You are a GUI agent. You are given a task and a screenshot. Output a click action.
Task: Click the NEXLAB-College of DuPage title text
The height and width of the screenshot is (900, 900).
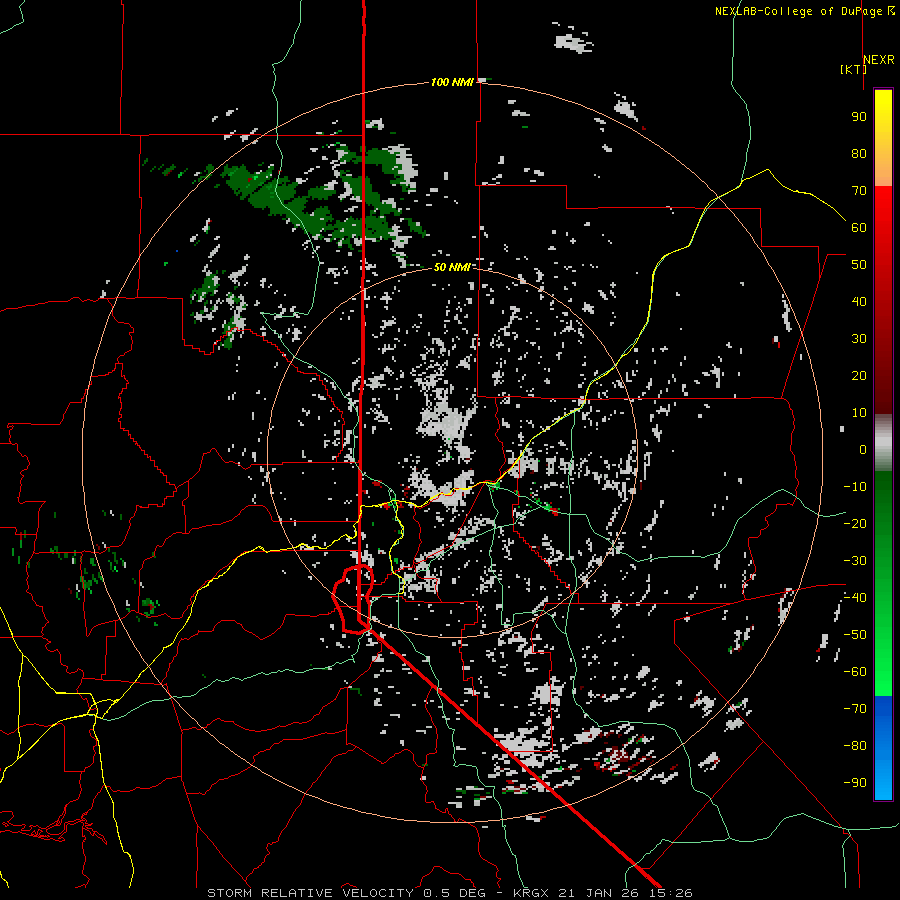(x=805, y=11)
